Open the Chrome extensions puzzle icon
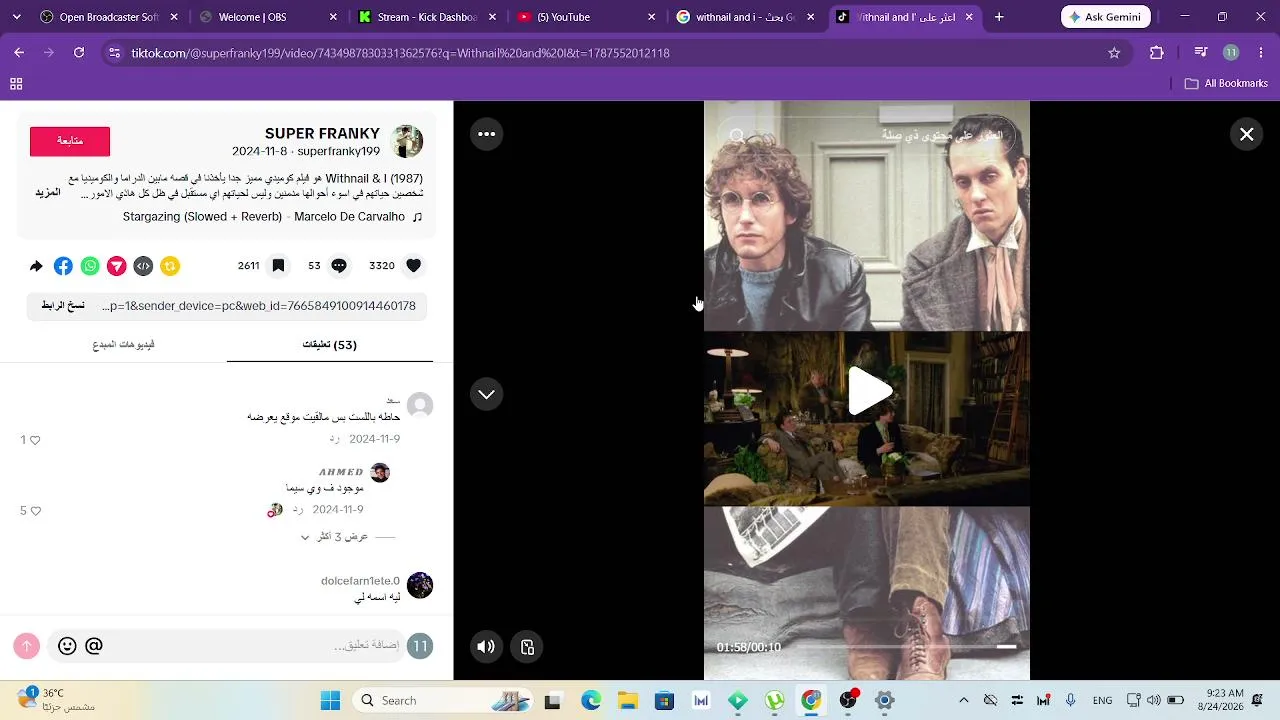The image size is (1280, 720). (1157, 53)
